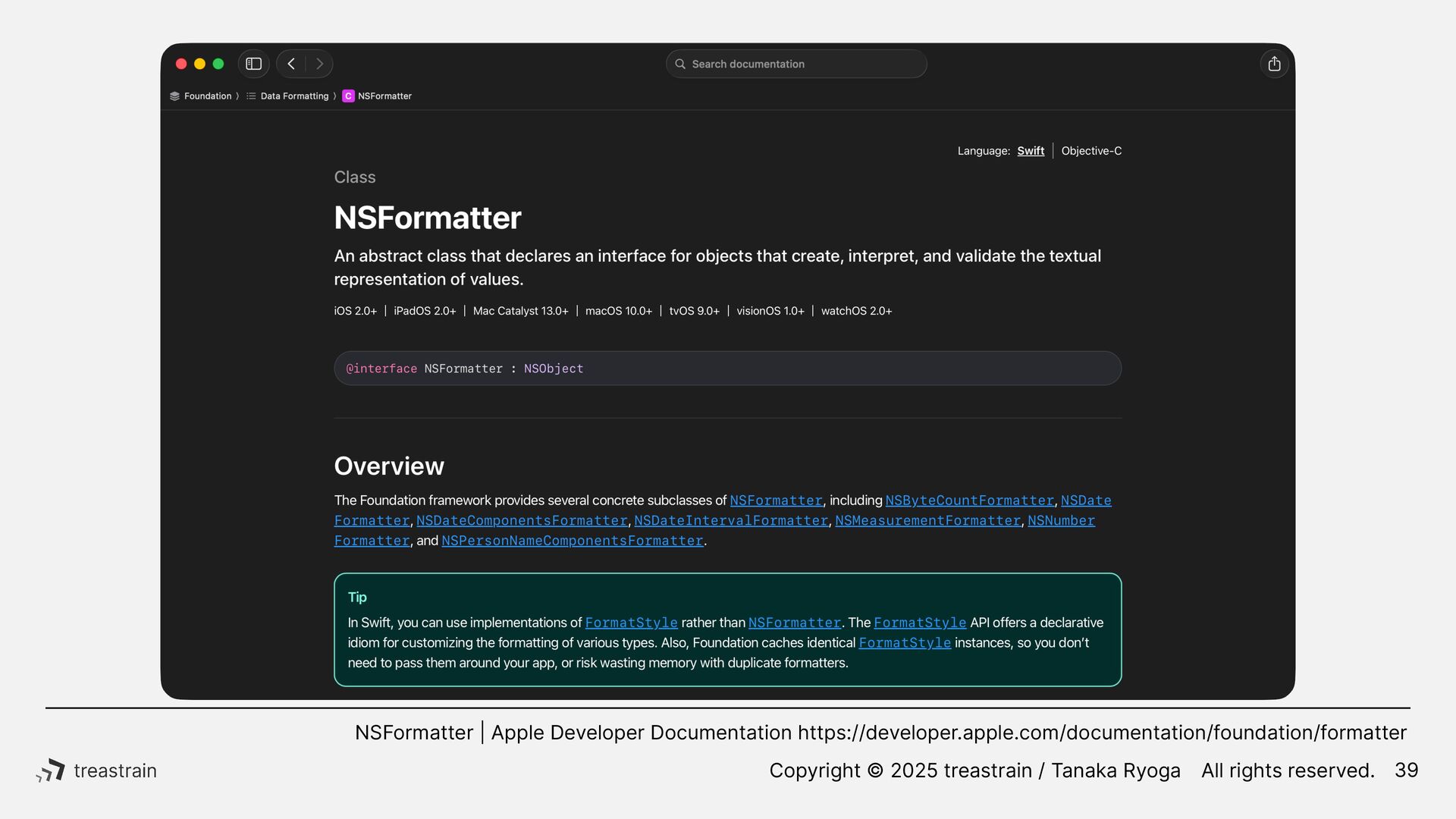
Task: Click the Overview heading
Action: pyautogui.click(x=389, y=466)
